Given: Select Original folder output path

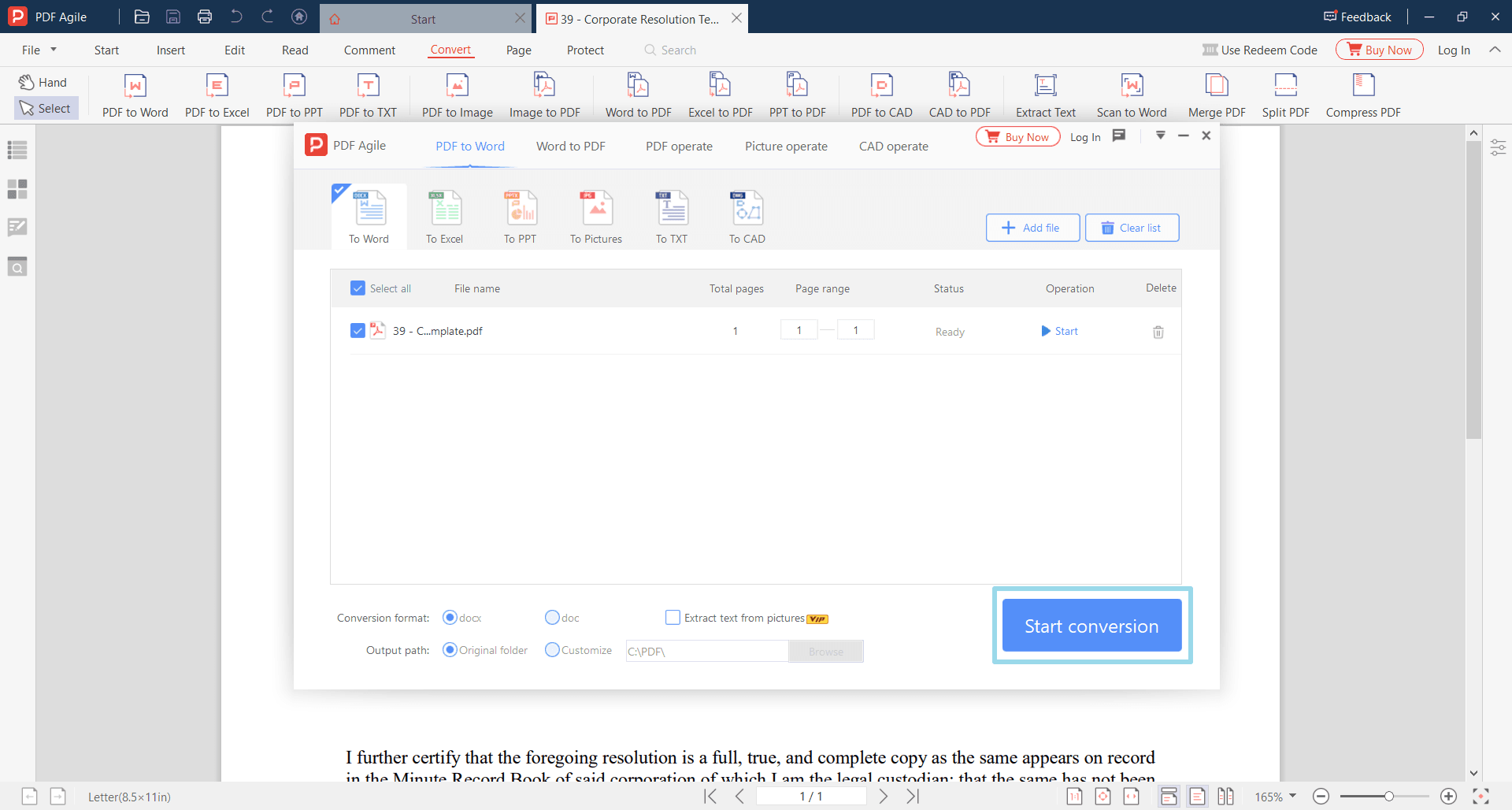Looking at the screenshot, I should click(450, 650).
